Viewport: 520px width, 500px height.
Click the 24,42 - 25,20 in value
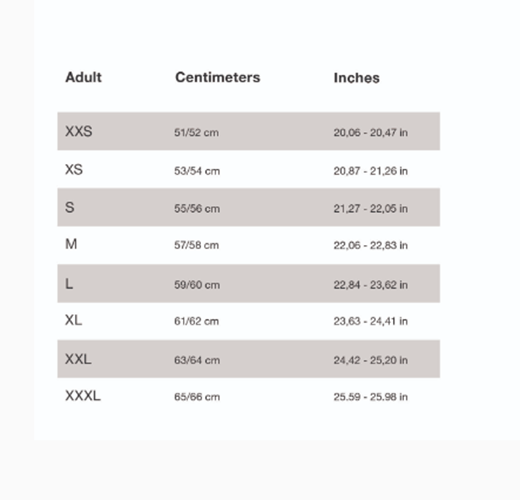pos(371,360)
